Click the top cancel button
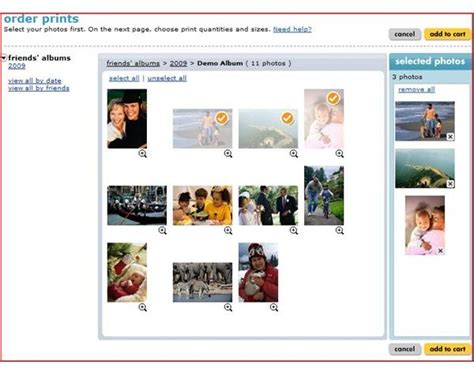The height and width of the screenshot is (368, 474). point(405,34)
